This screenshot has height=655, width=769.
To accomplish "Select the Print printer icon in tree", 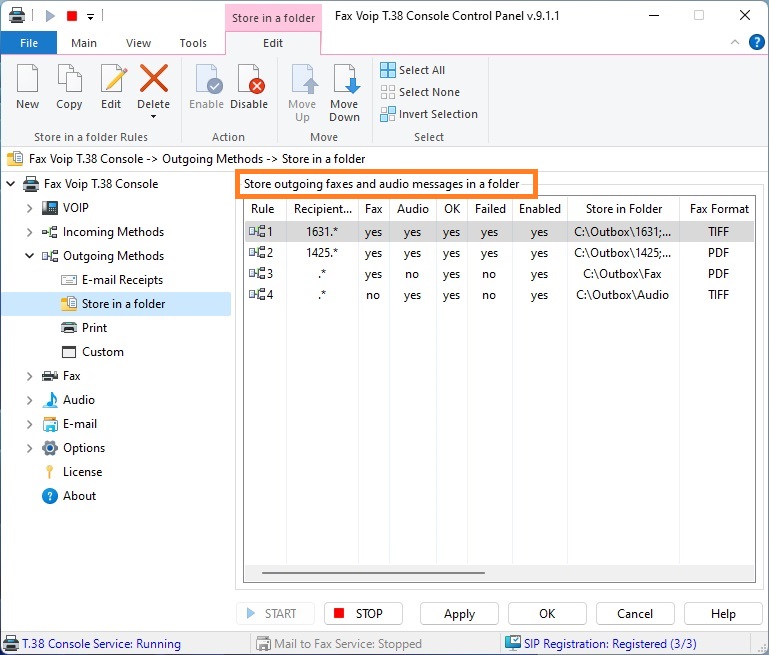I will (69, 328).
